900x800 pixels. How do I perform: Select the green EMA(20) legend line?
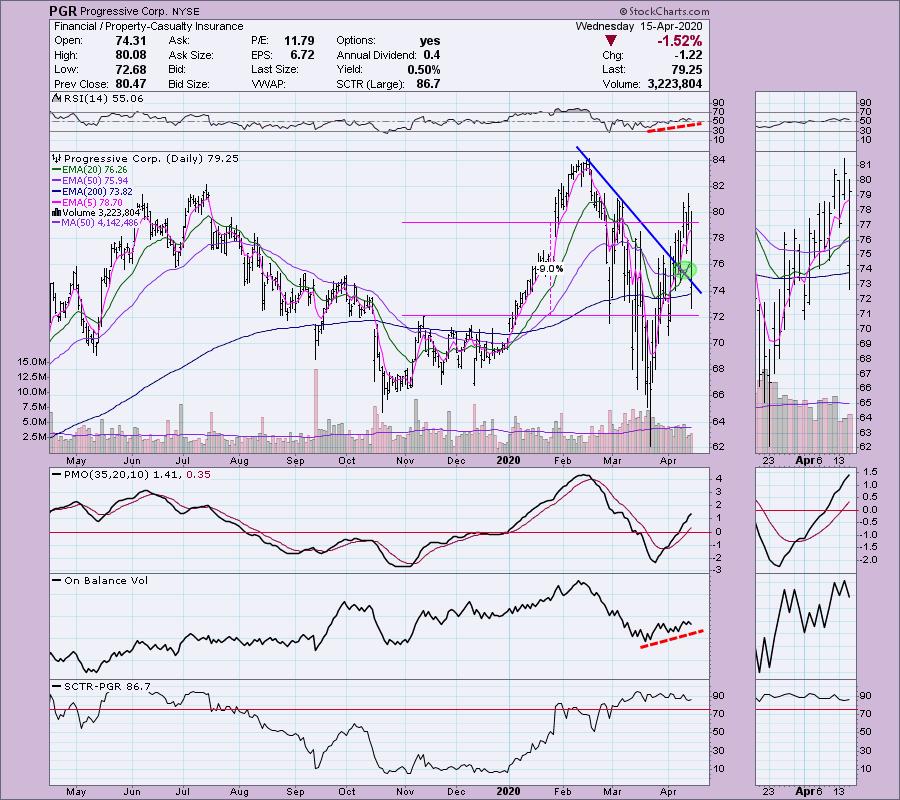(x=57, y=170)
